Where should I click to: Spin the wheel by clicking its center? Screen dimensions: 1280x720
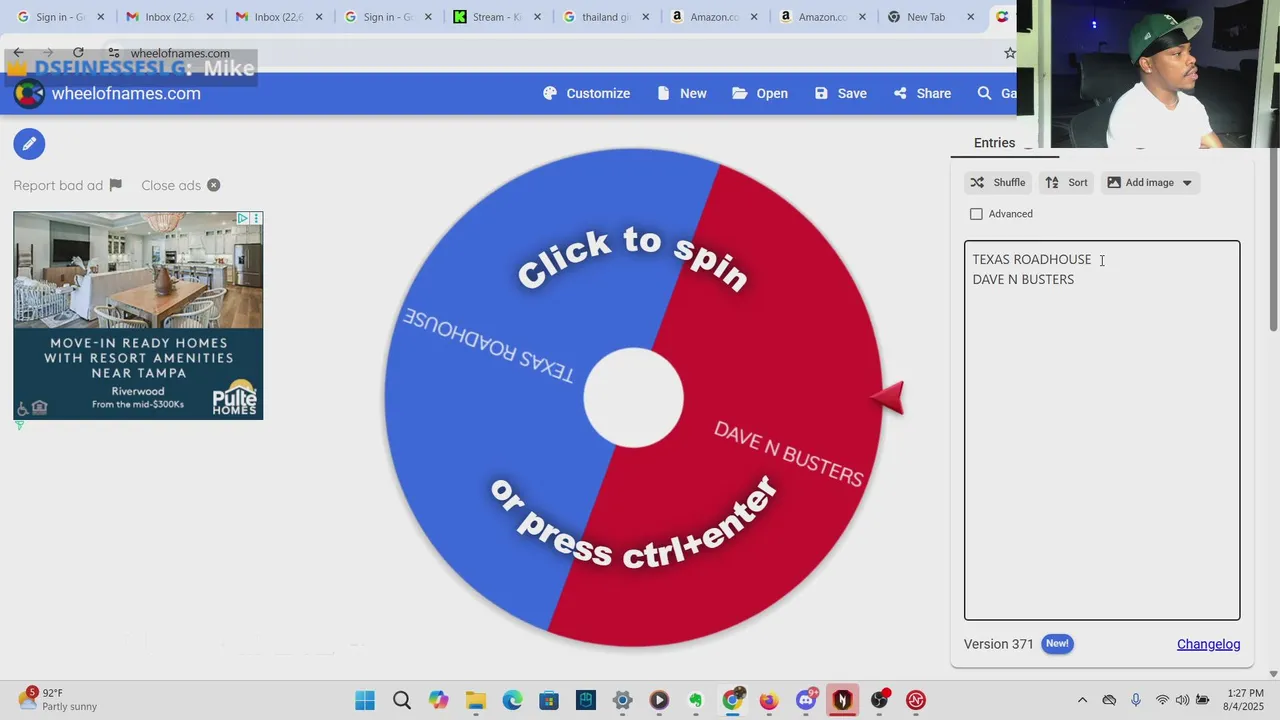coord(633,397)
